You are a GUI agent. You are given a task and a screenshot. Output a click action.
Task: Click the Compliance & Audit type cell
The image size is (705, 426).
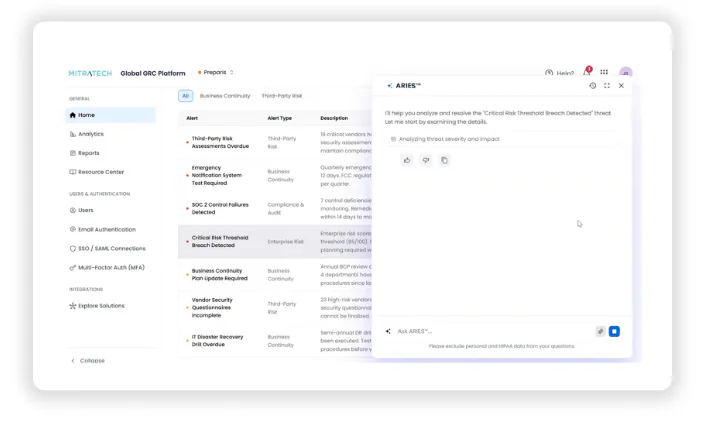point(286,209)
